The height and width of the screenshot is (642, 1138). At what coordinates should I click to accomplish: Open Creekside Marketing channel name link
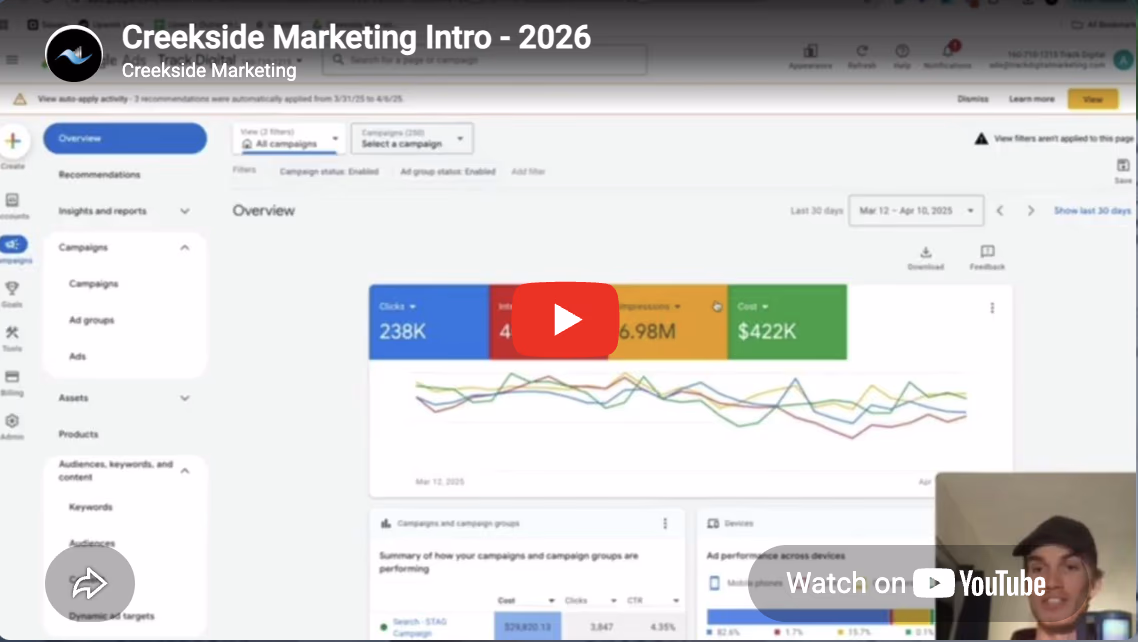coord(209,70)
